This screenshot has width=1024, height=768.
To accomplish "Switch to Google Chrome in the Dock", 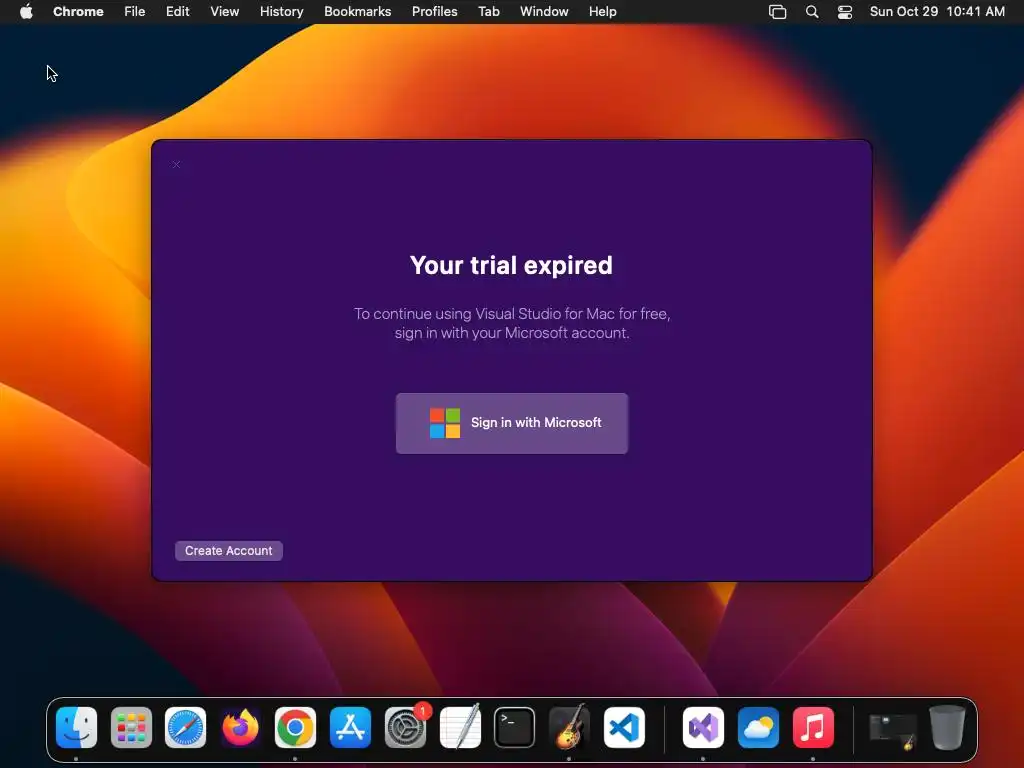I will 295,728.
